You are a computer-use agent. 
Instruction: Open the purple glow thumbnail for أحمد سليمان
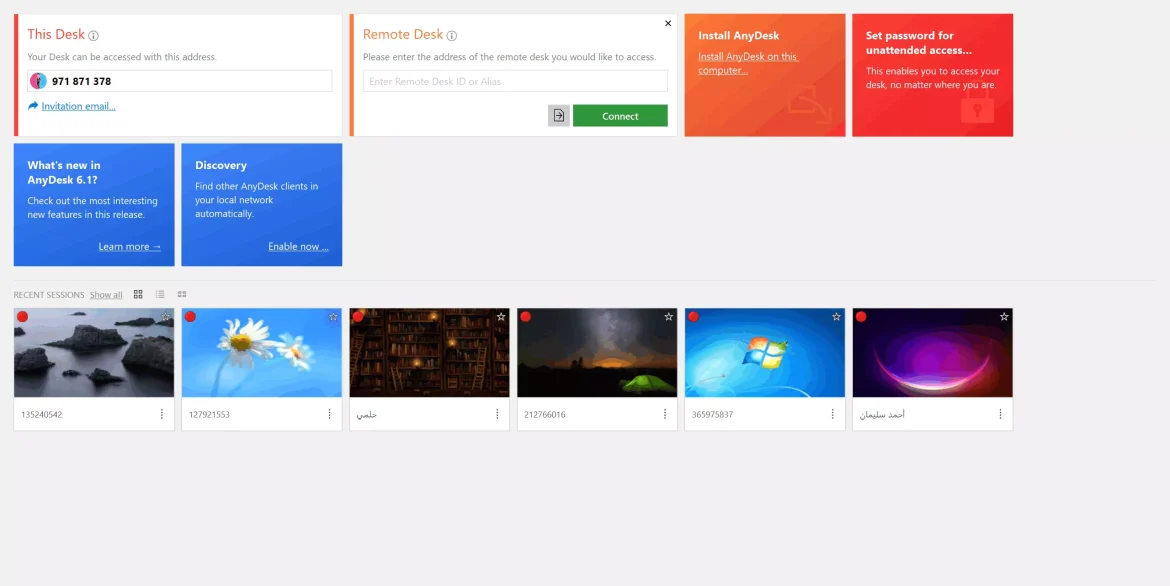(x=933, y=352)
